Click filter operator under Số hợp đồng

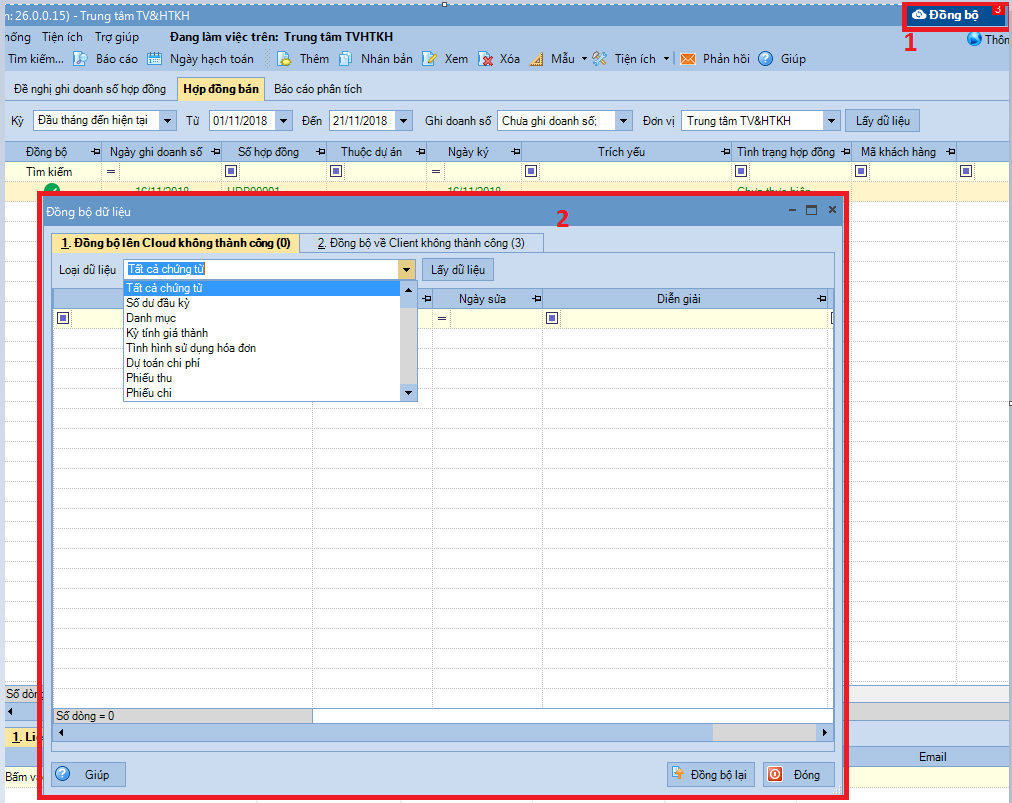[x=231, y=171]
